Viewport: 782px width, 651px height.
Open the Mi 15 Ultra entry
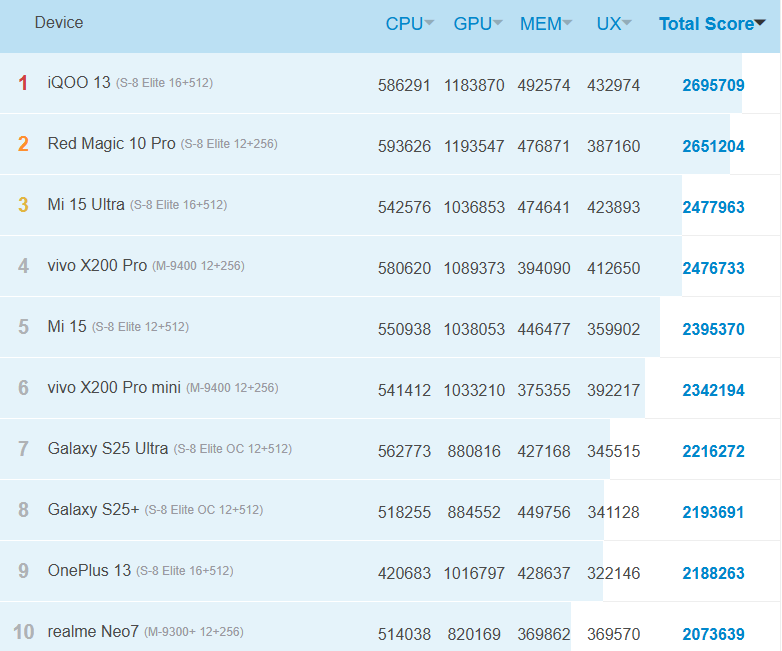(x=86, y=205)
